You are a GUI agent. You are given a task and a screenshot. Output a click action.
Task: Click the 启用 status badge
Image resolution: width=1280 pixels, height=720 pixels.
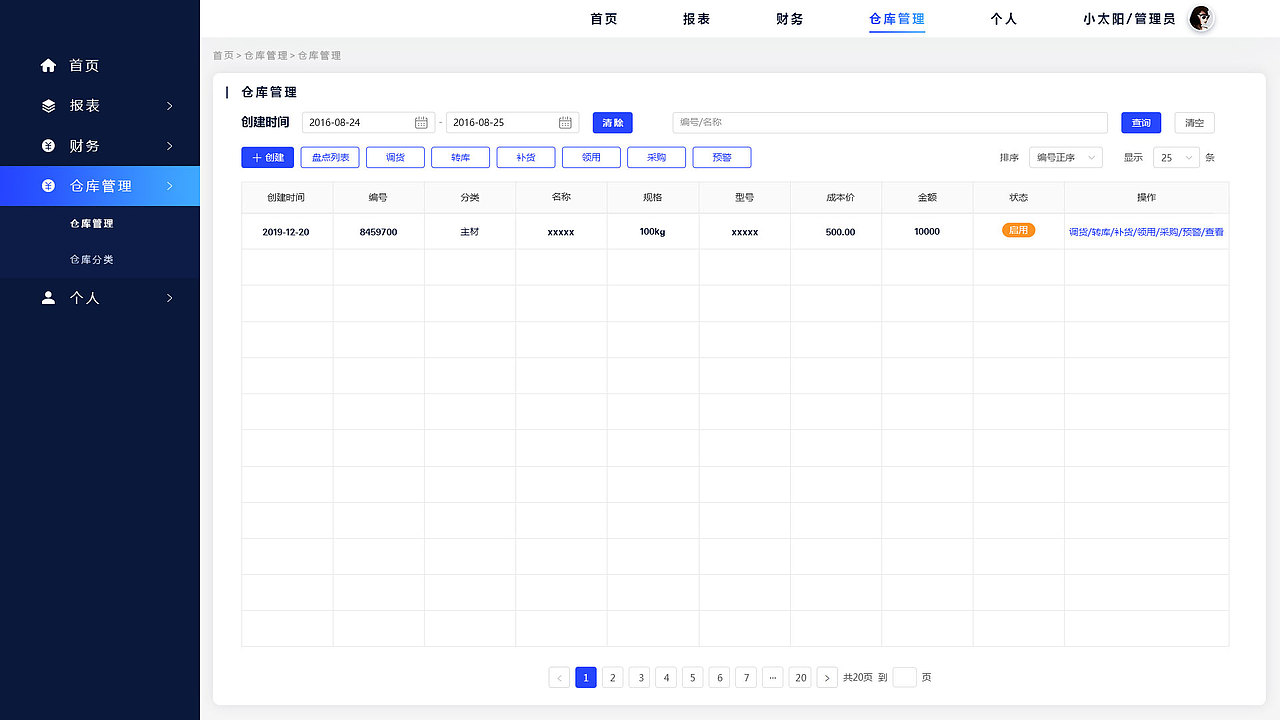[x=1019, y=230]
